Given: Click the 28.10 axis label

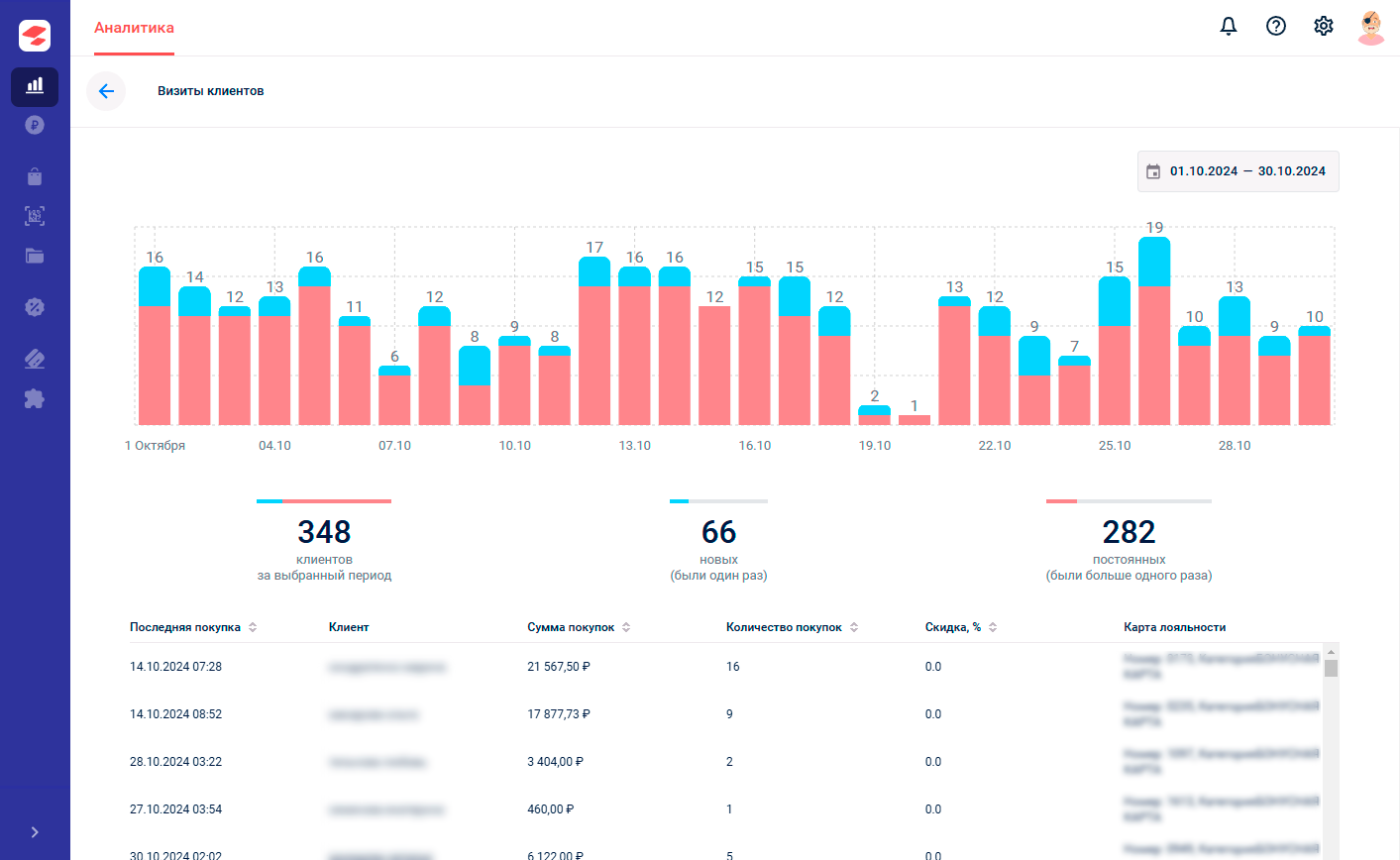Looking at the screenshot, I should (1235, 446).
